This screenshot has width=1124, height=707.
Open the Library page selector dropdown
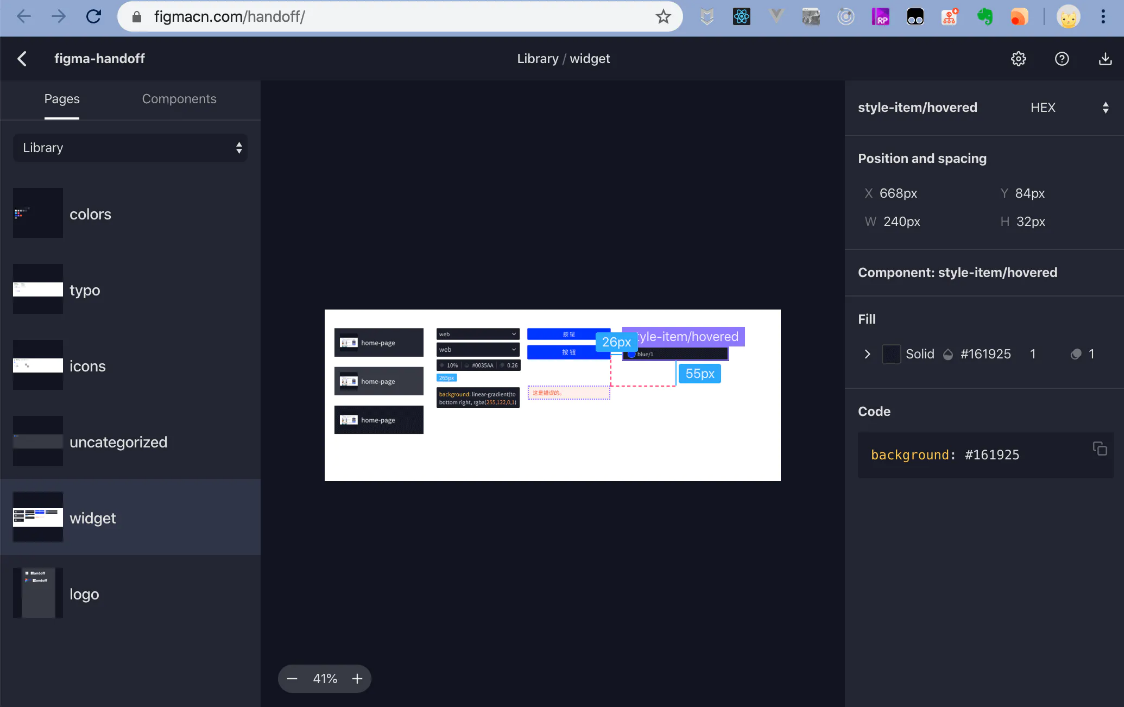pyautogui.click(x=130, y=147)
